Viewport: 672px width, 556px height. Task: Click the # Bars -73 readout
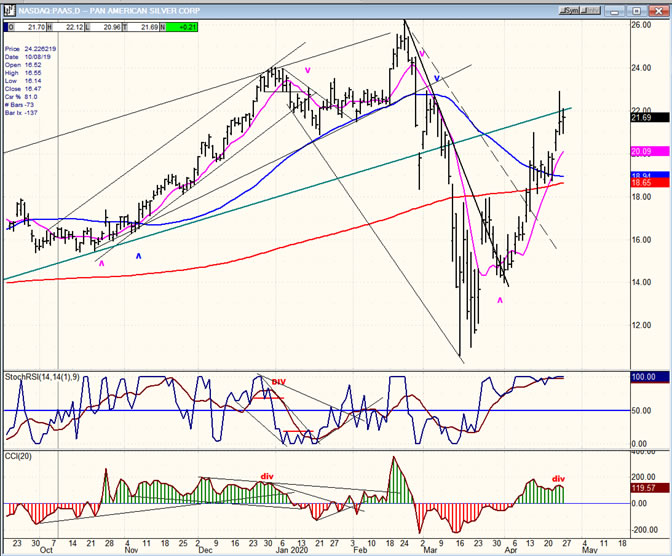point(19,105)
